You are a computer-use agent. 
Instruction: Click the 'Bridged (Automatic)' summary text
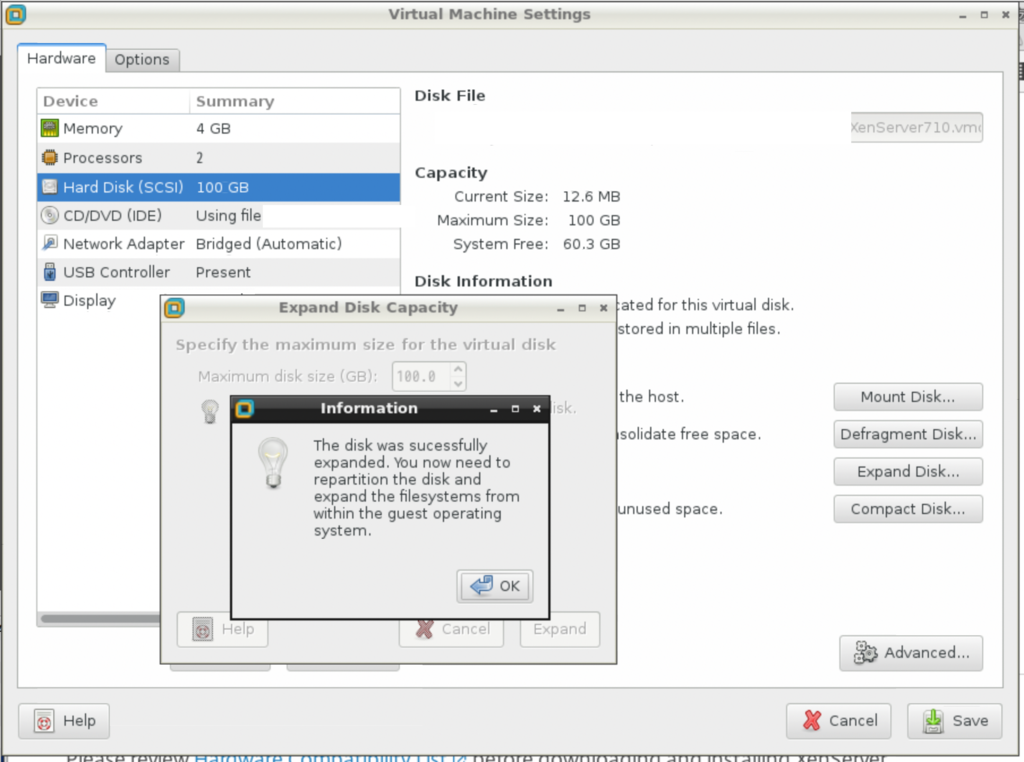[x=268, y=244]
